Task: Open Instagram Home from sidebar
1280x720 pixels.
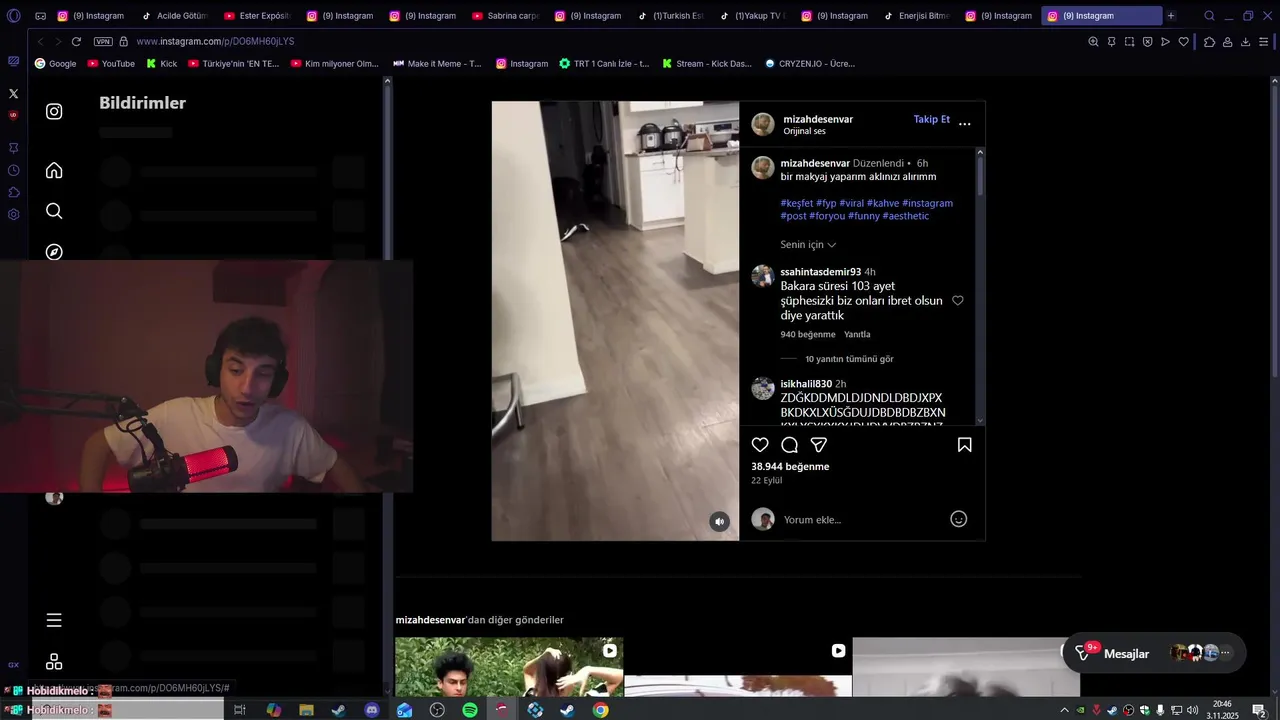Action: (54, 170)
